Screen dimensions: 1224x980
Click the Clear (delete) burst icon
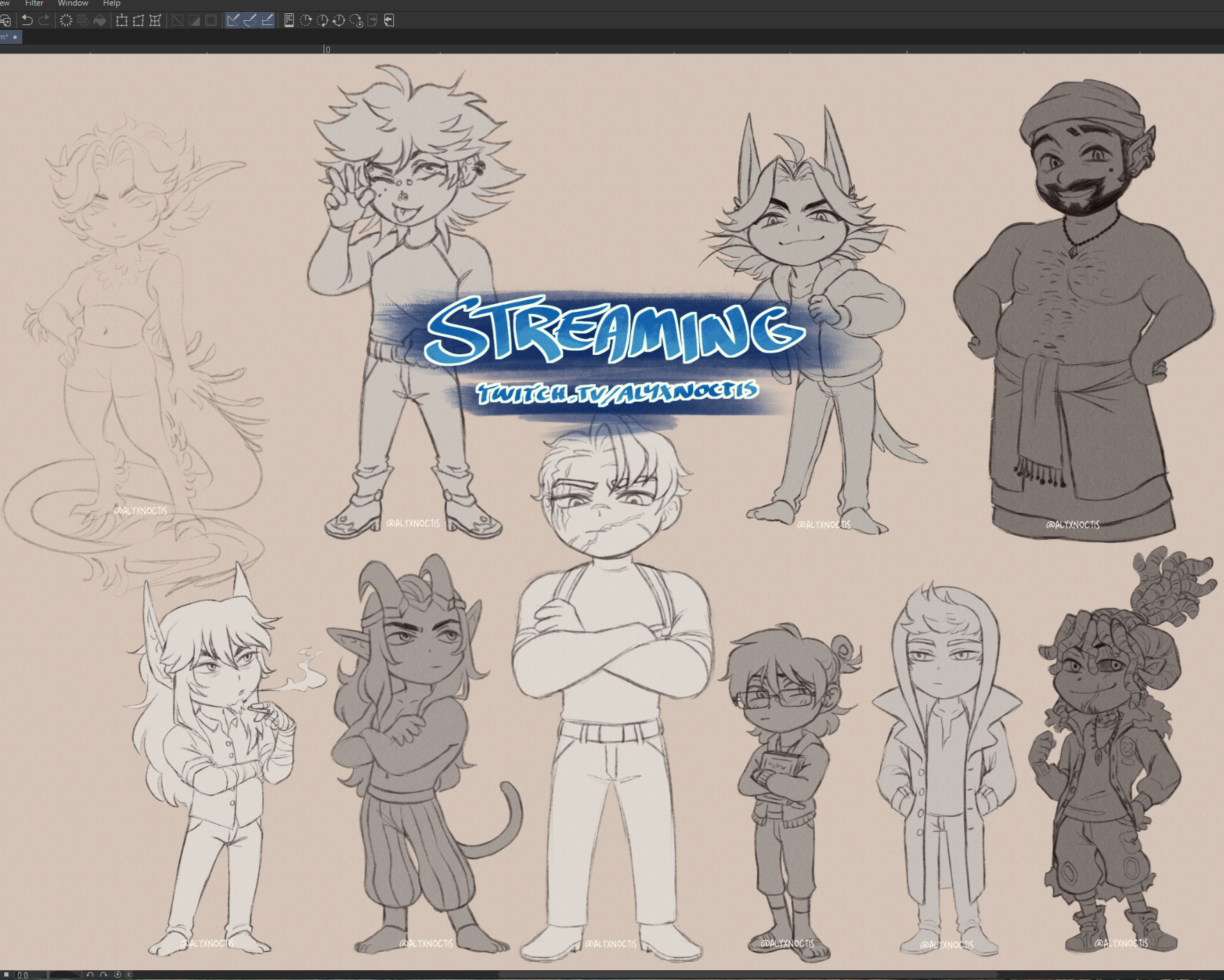point(66,20)
